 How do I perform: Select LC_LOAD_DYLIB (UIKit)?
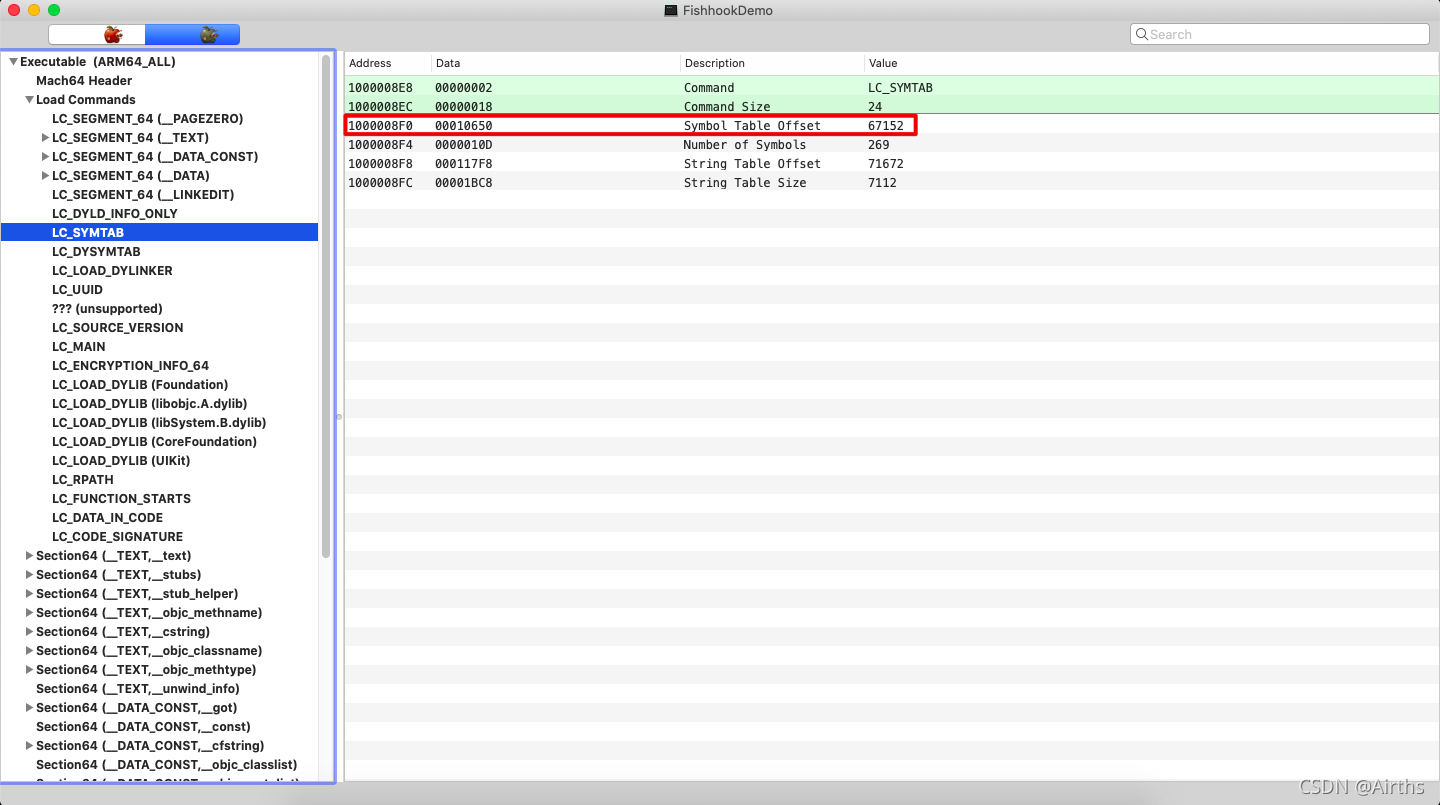[121, 461]
